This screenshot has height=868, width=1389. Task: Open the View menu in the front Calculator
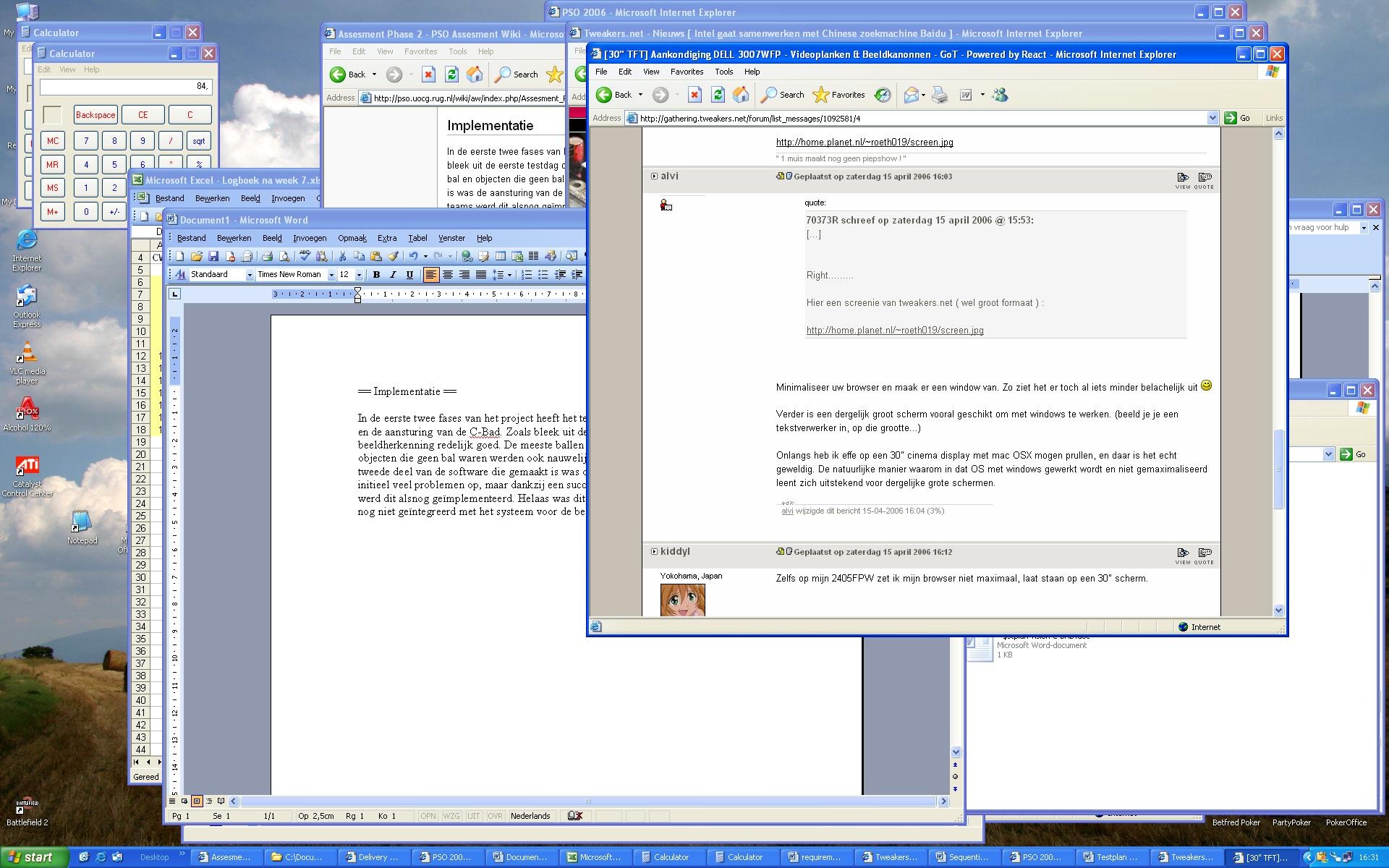(x=67, y=69)
